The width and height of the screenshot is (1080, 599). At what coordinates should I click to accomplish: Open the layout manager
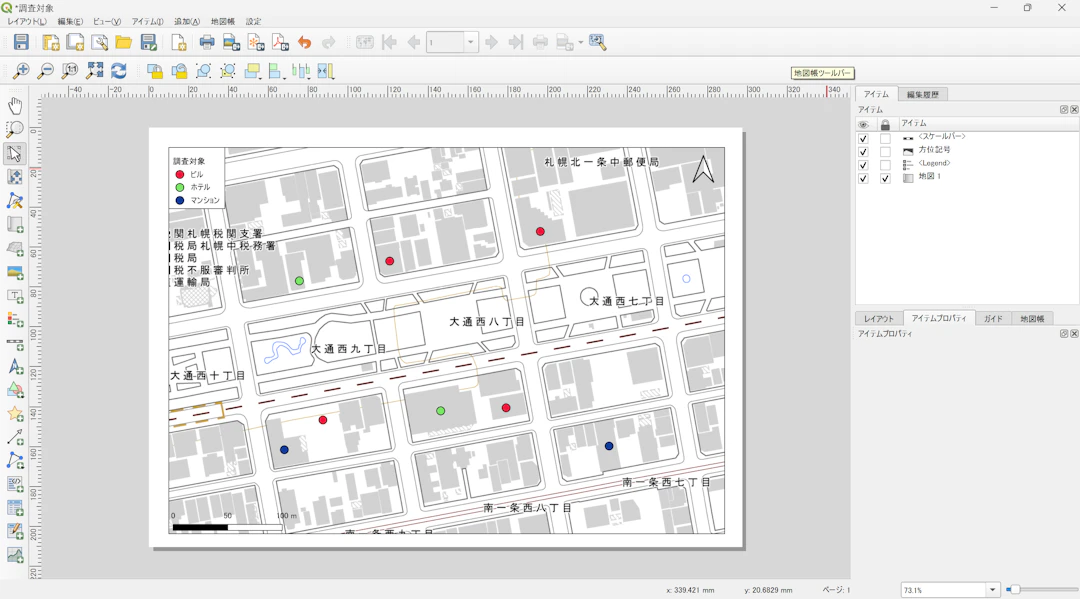100,42
